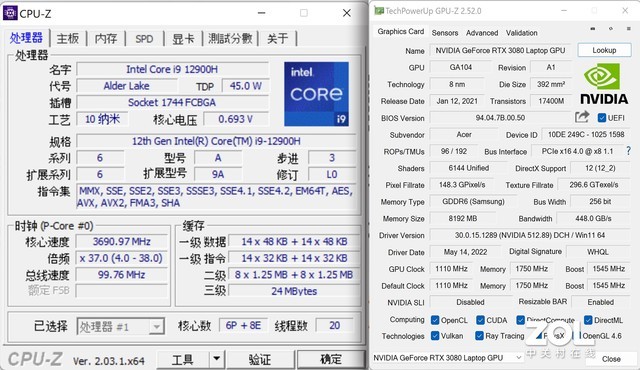Click the Driver Version value in GPU-Z
Screen dimensions: 640x370
pos(530,235)
